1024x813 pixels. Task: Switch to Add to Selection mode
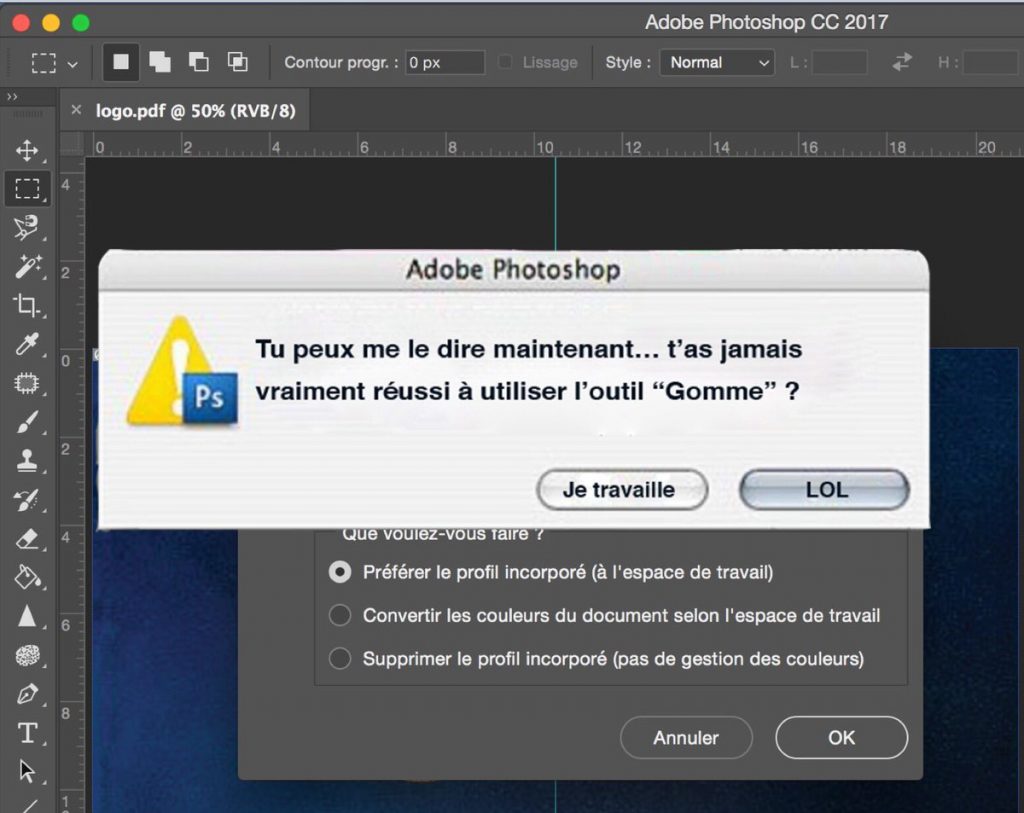160,62
